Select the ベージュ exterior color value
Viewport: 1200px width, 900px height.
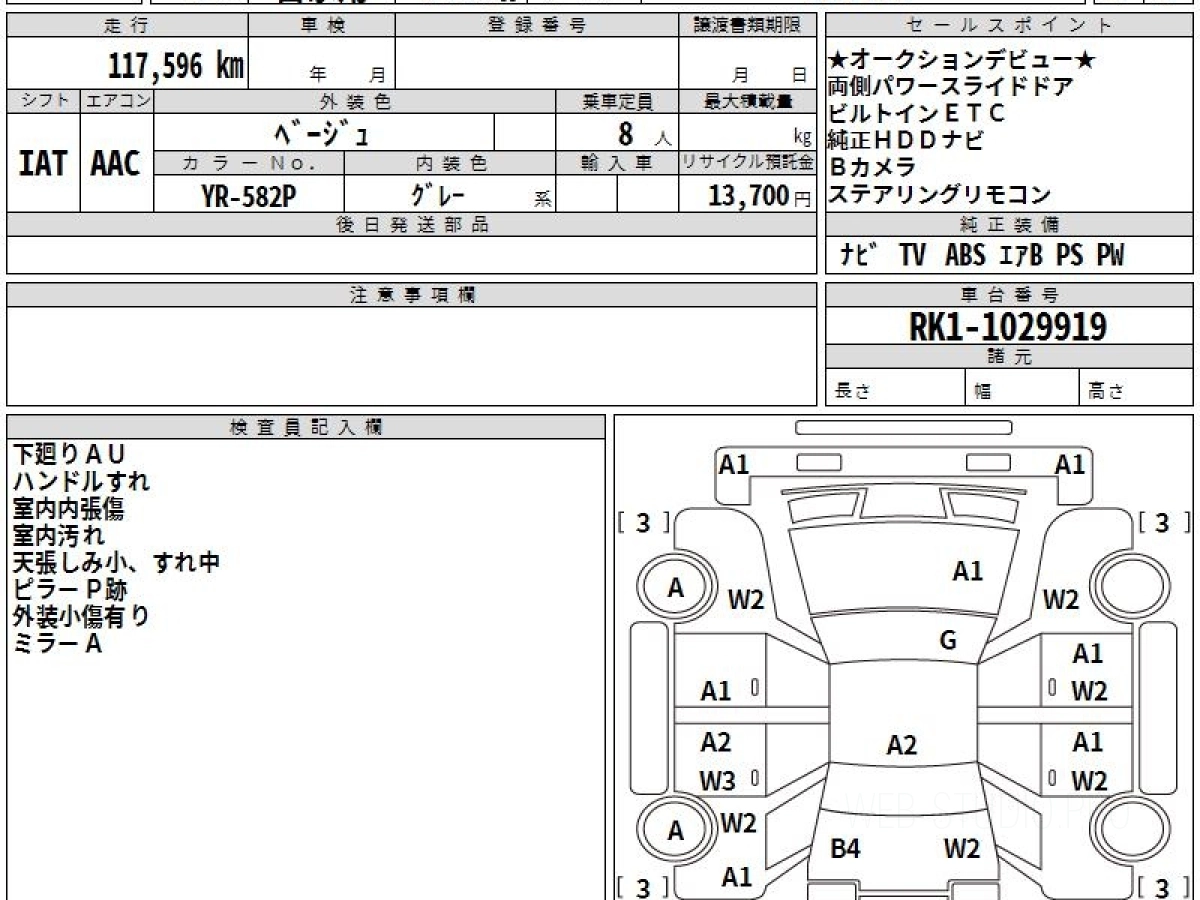[321, 132]
